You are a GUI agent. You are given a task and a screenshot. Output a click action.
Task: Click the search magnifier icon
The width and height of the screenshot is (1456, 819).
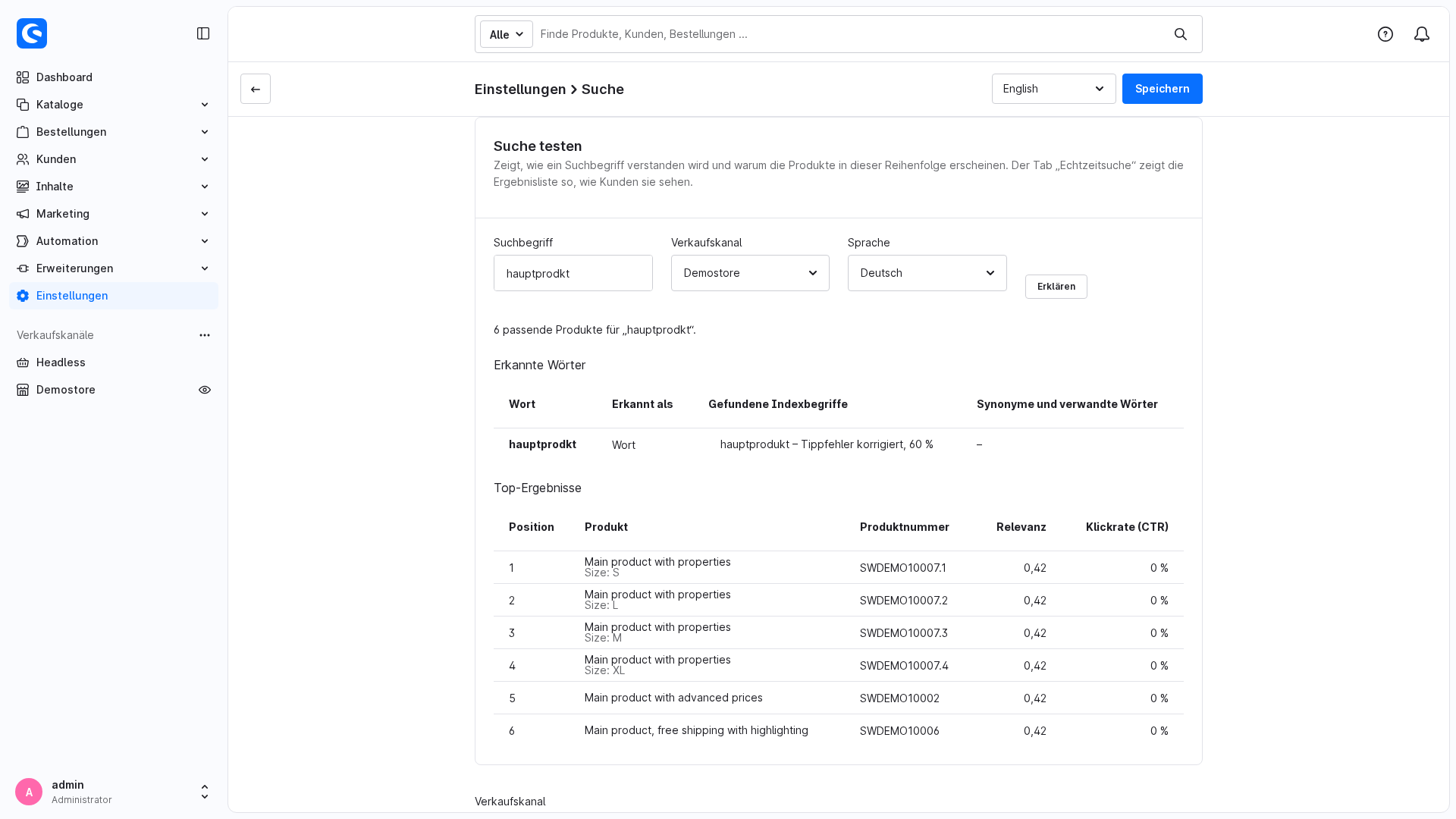(x=1181, y=34)
